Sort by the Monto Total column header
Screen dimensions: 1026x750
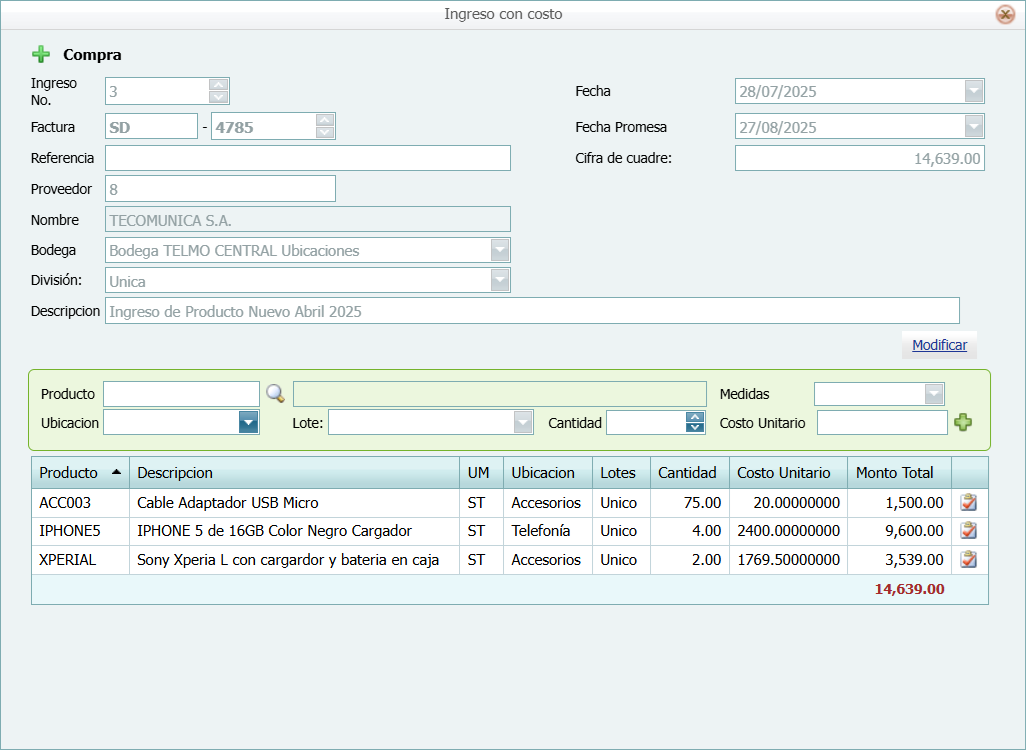(x=894, y=473)
